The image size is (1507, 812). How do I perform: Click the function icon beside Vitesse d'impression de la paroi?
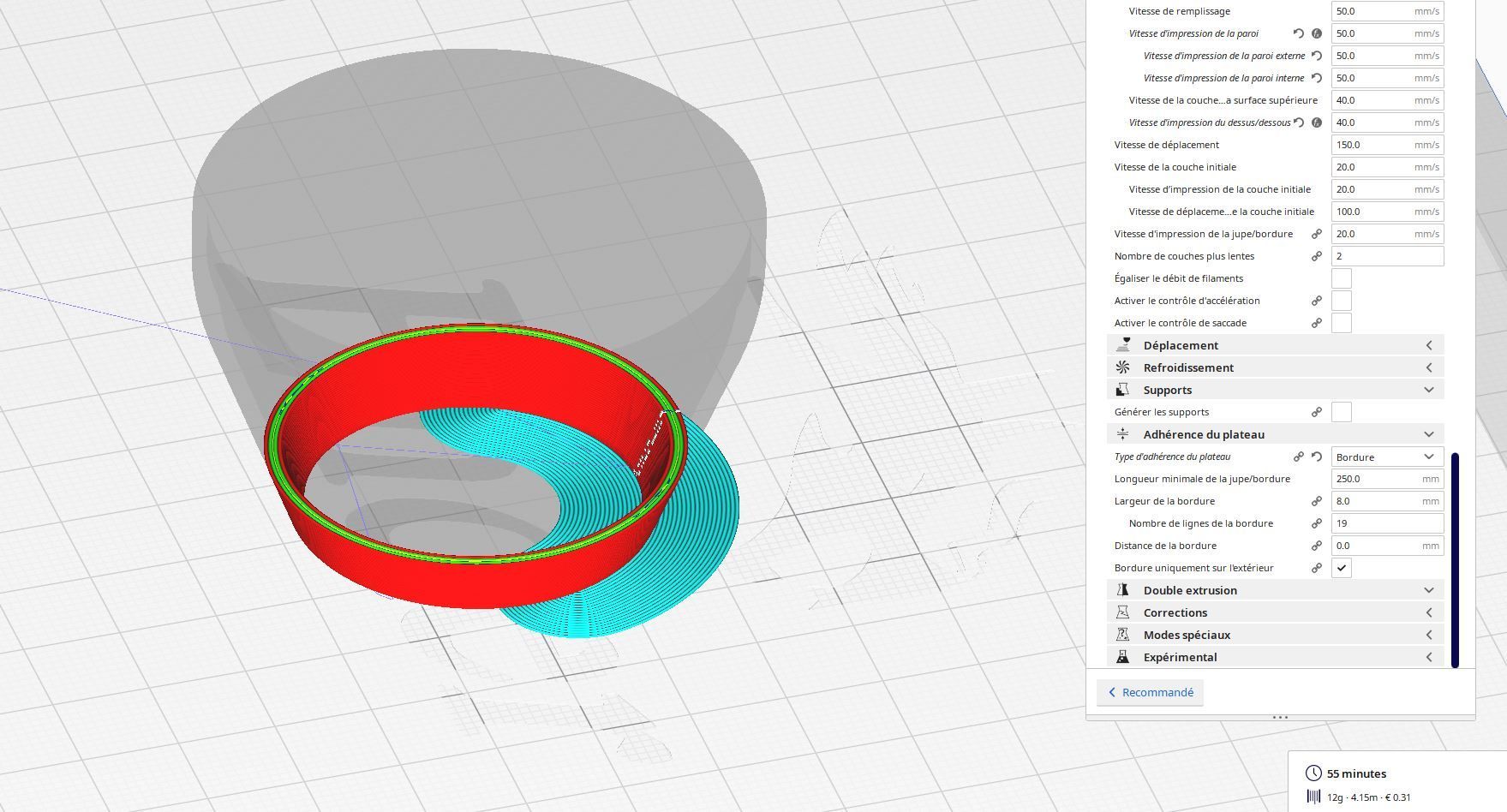1317,33
